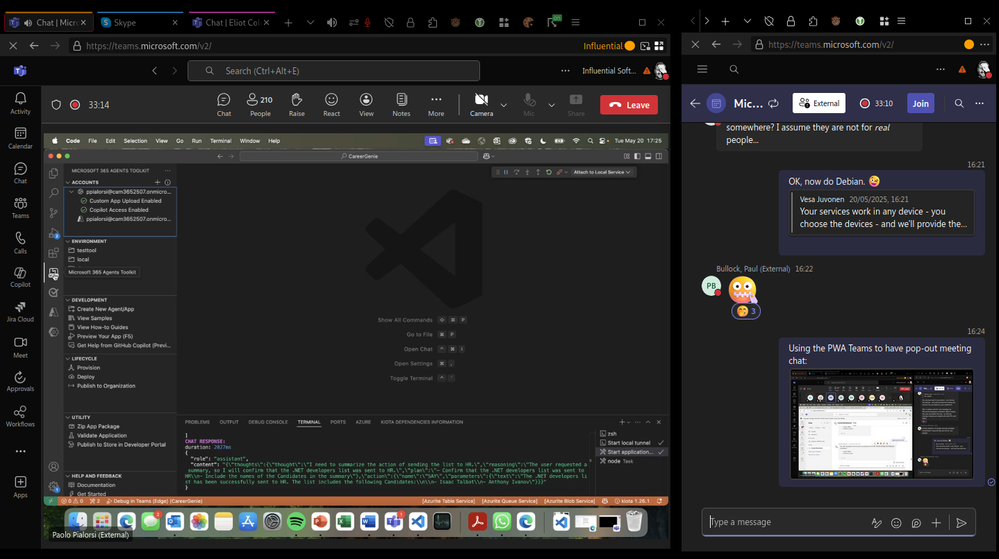This screenshot has width=999, height=559.
Task: Show more apps ellipsis in sidebar
Action: point(20,451)
